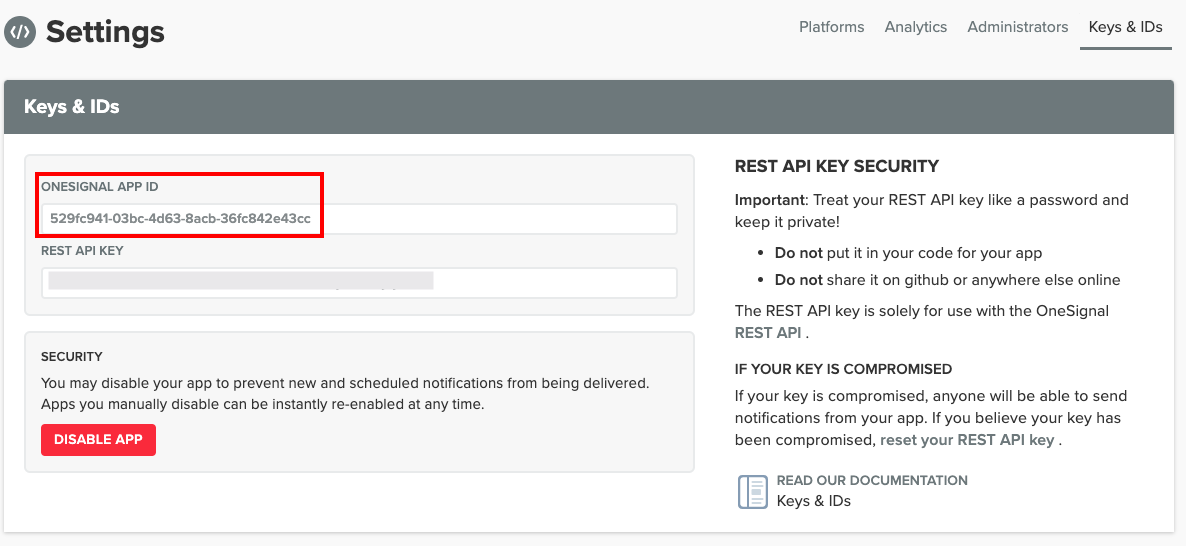
Task: Open the documentation book icon
Action: (753, 492)
